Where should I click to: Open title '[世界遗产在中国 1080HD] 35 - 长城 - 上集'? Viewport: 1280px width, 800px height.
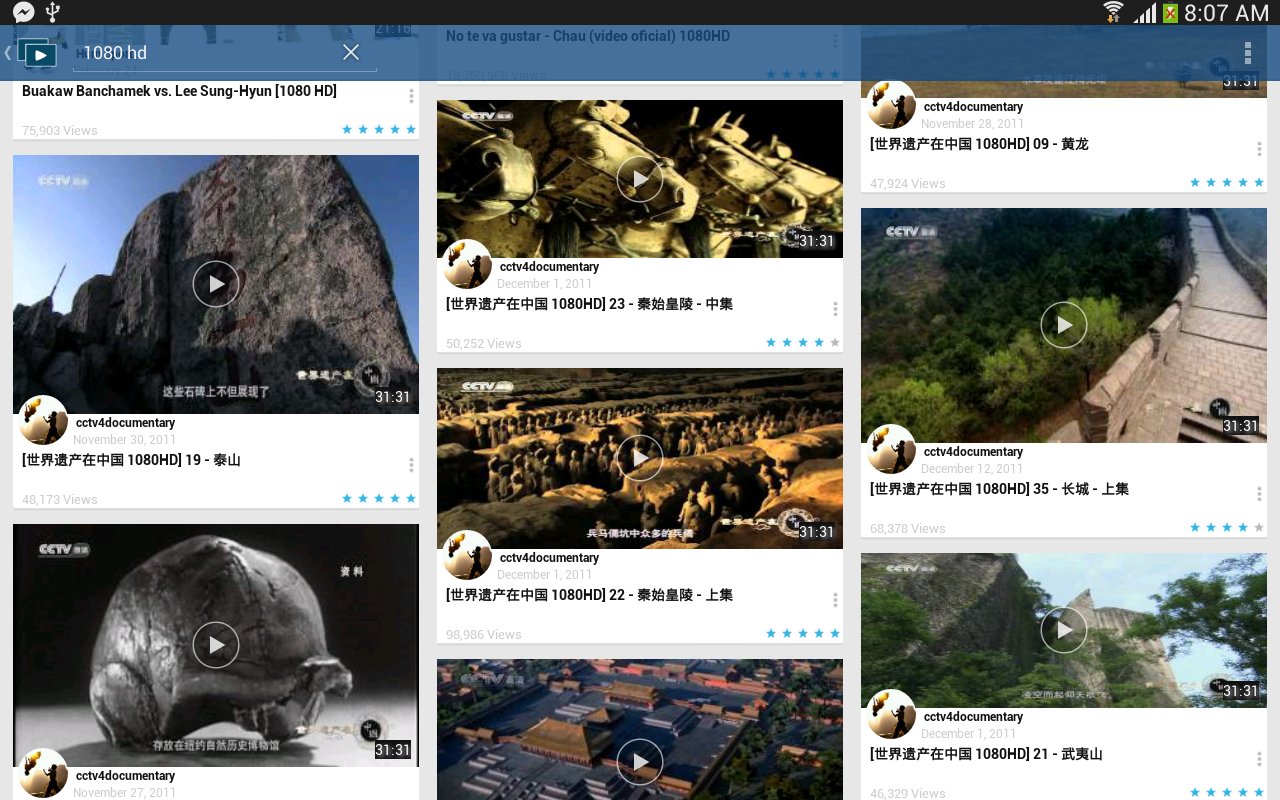click(999, 489)
